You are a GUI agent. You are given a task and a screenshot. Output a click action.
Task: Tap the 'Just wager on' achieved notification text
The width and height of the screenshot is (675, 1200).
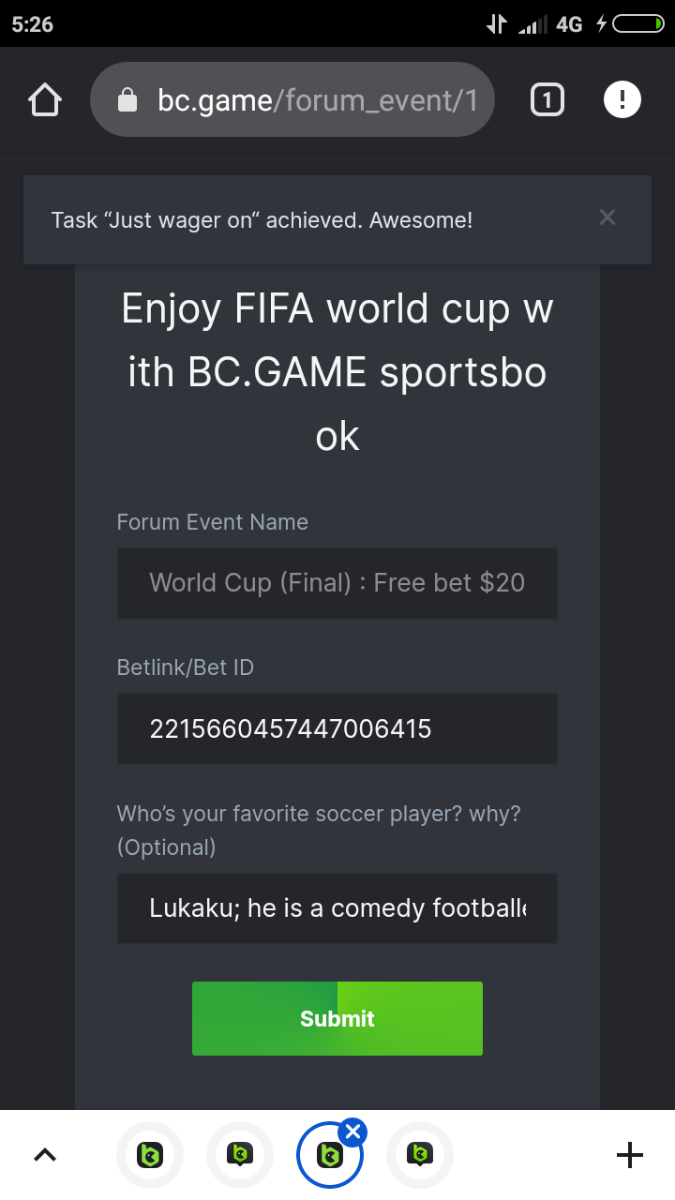262,220
